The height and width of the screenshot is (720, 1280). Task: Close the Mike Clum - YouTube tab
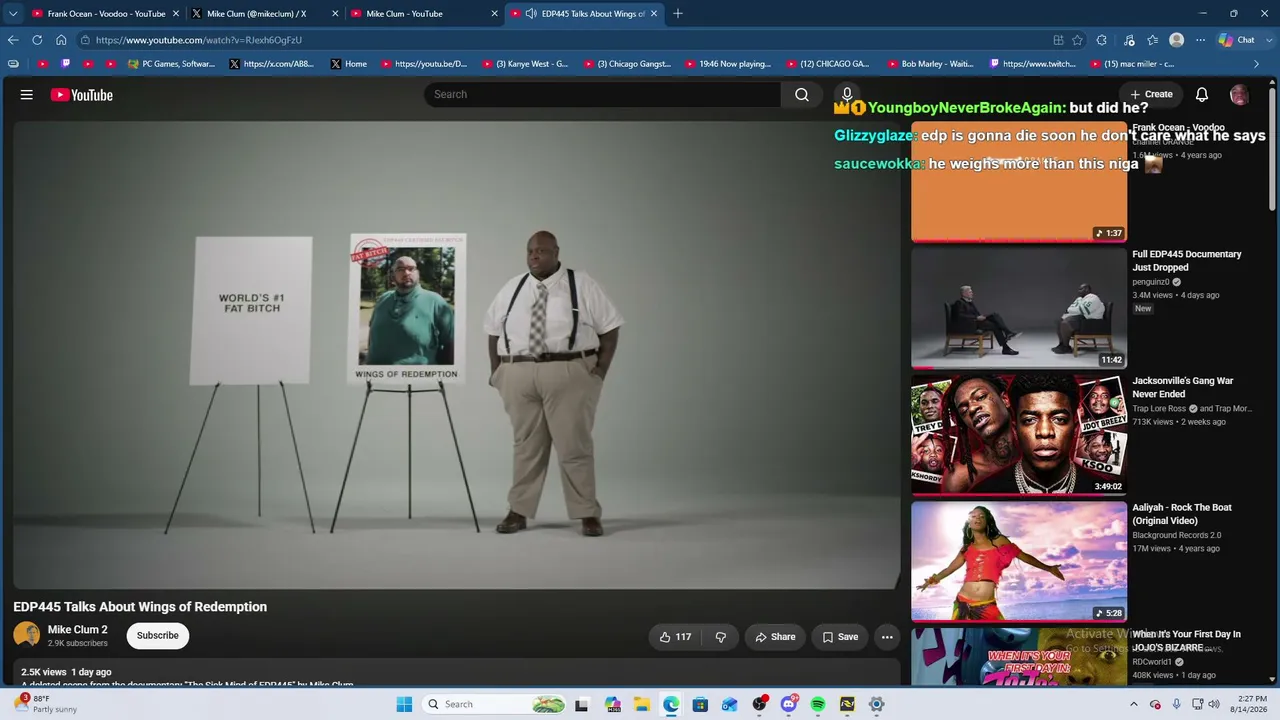point(494,14)
